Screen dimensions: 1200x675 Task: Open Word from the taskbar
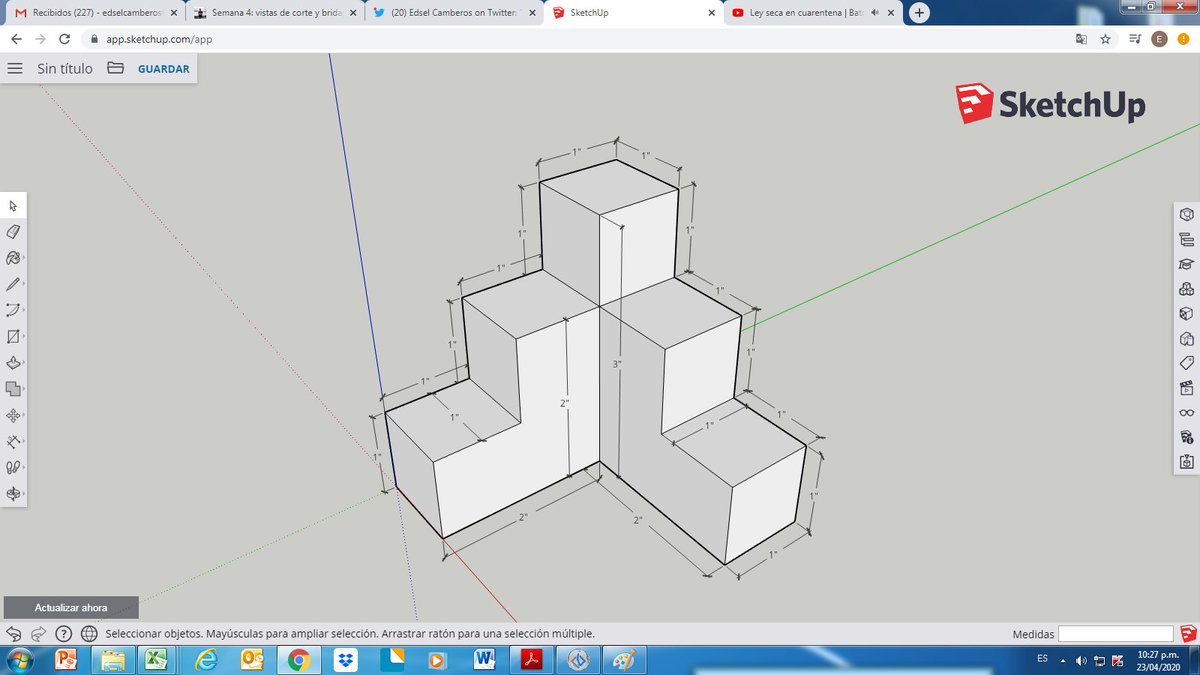tap(486, 660)
